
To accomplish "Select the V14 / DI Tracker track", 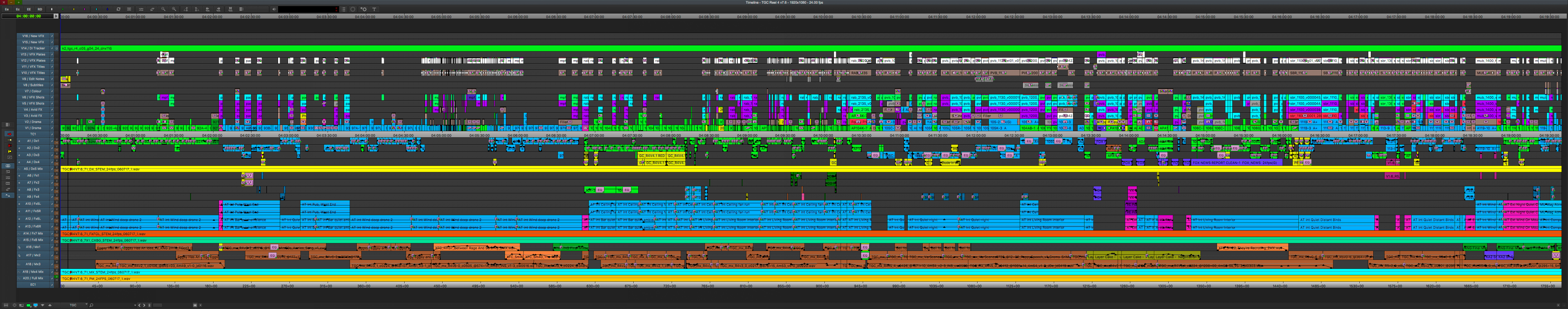I will (x=33, y=48).
